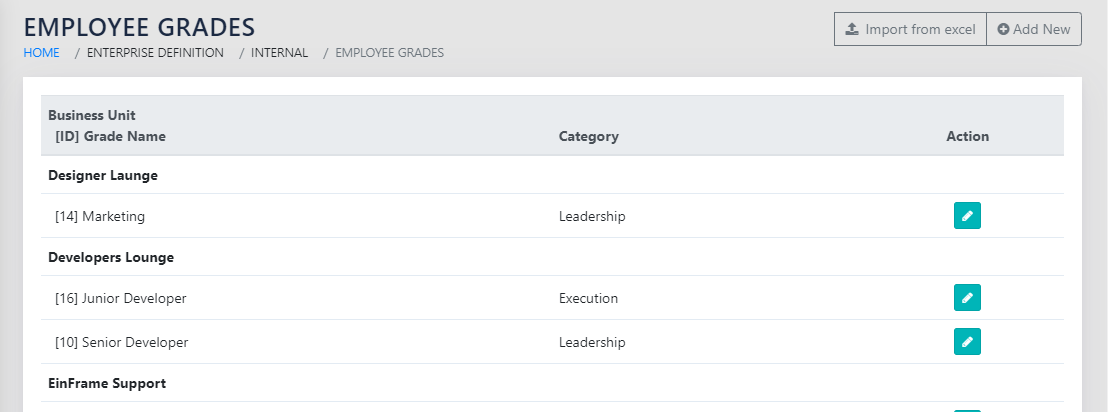
Task: Click the upload icon in Import button
Action: coord(852,29)
